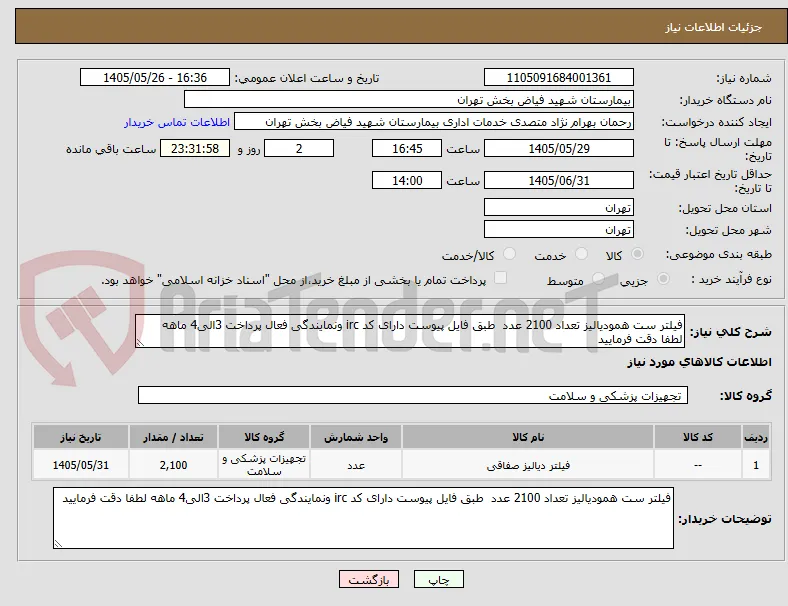Click the نام کالا column header
788x606 pixels.
click(528, 437)
